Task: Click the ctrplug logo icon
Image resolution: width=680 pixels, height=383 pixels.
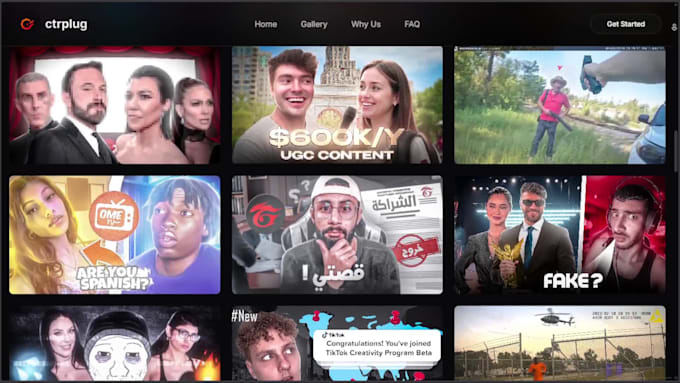Action: [27, 24]
